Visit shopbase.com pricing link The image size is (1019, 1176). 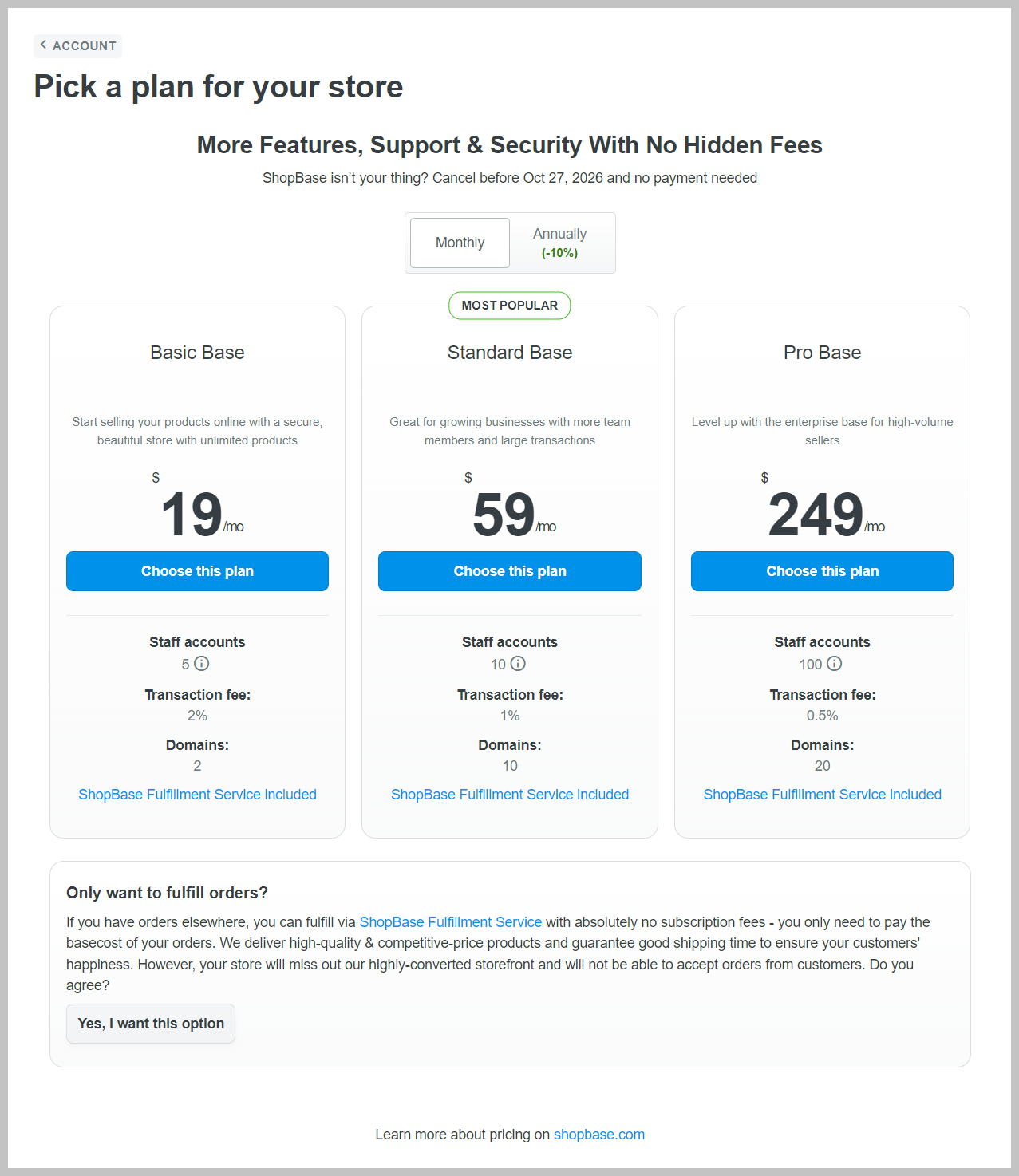point(599,1135)
